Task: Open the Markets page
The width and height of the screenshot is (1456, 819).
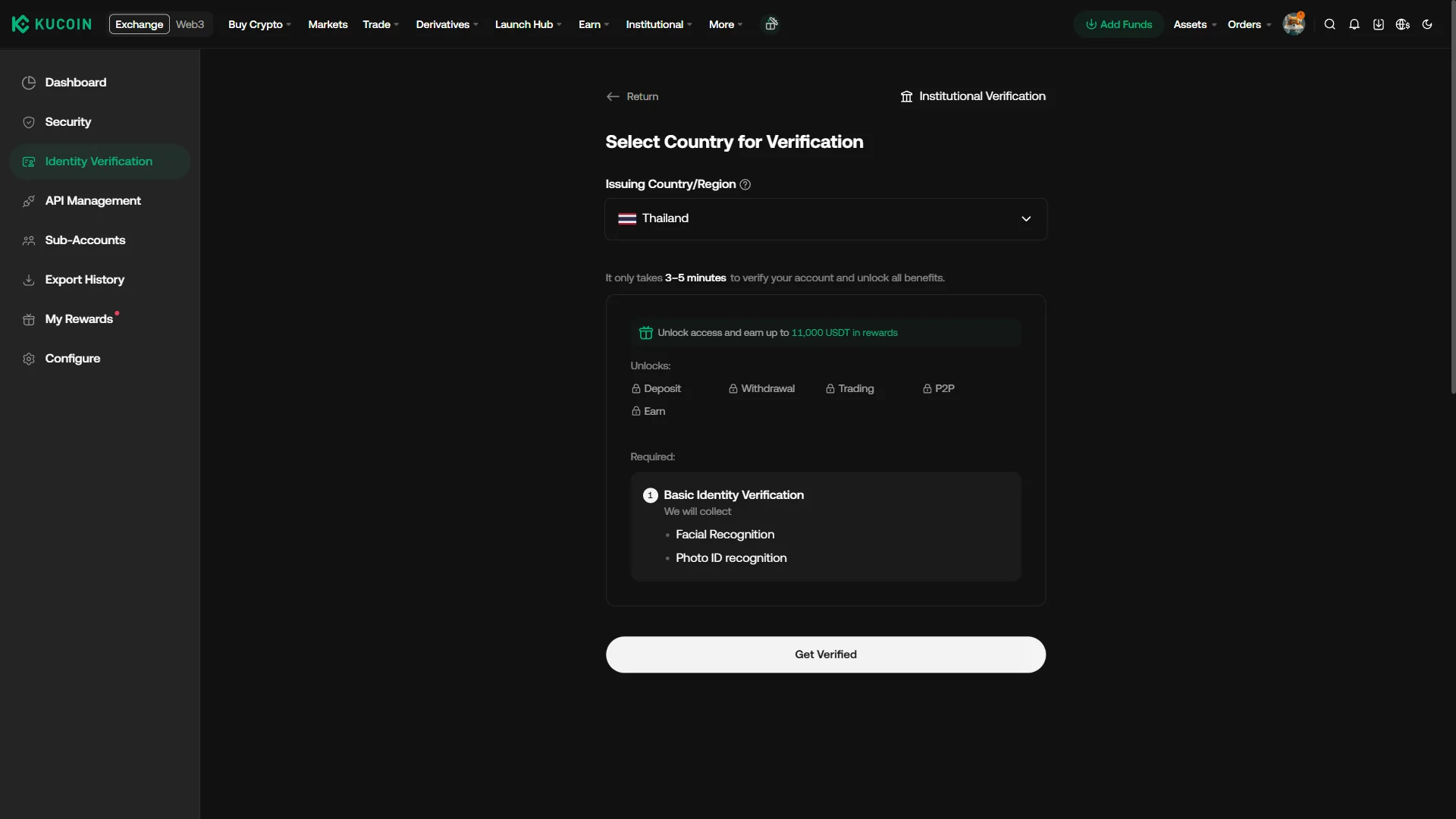Action: click(x=328, y=24)
